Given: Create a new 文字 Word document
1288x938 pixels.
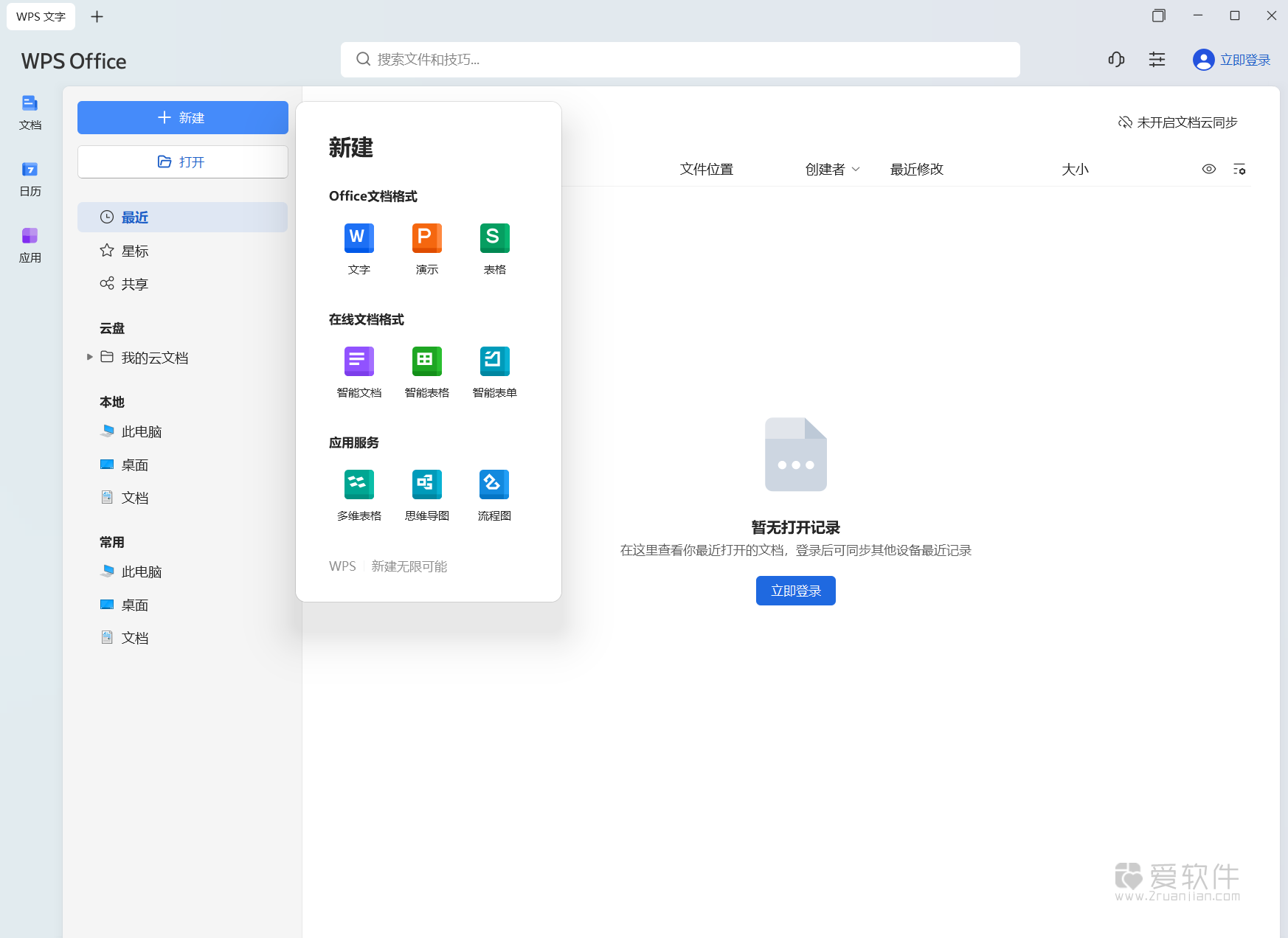Looking at the screenshot, I should pyautogui.click(x=359, y=249).
